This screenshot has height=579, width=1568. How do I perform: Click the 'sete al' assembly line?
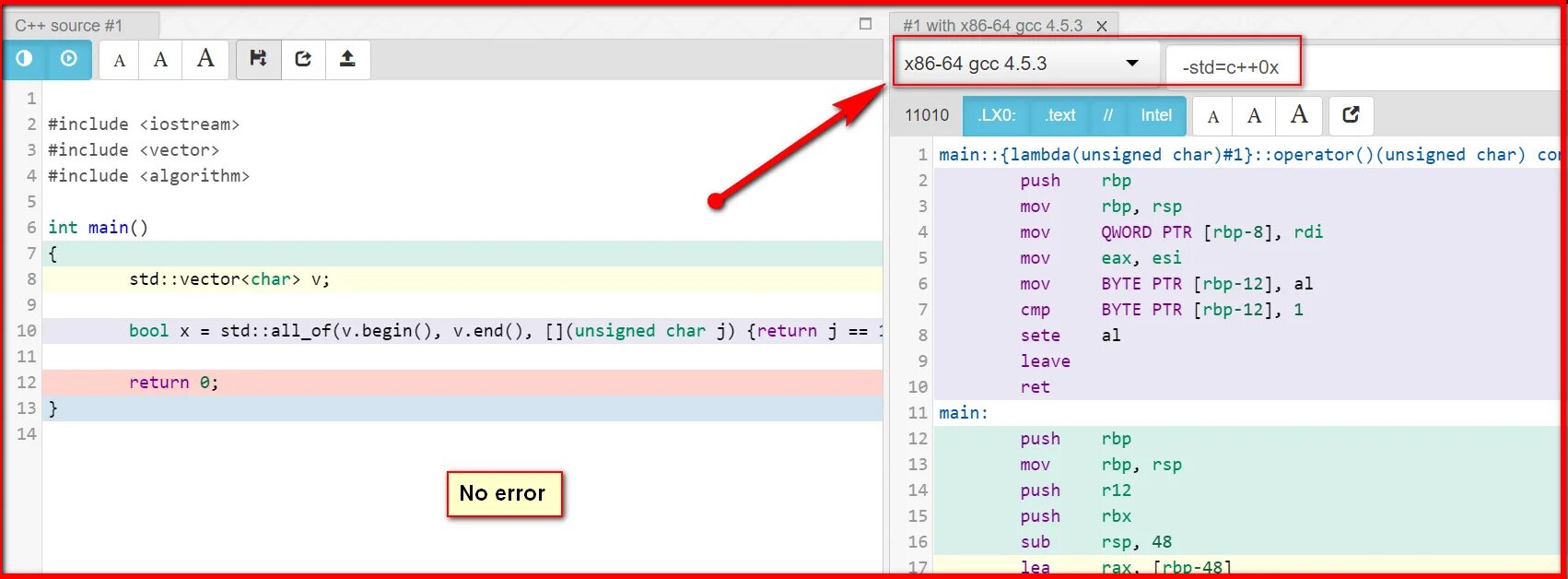[1070, 336]
